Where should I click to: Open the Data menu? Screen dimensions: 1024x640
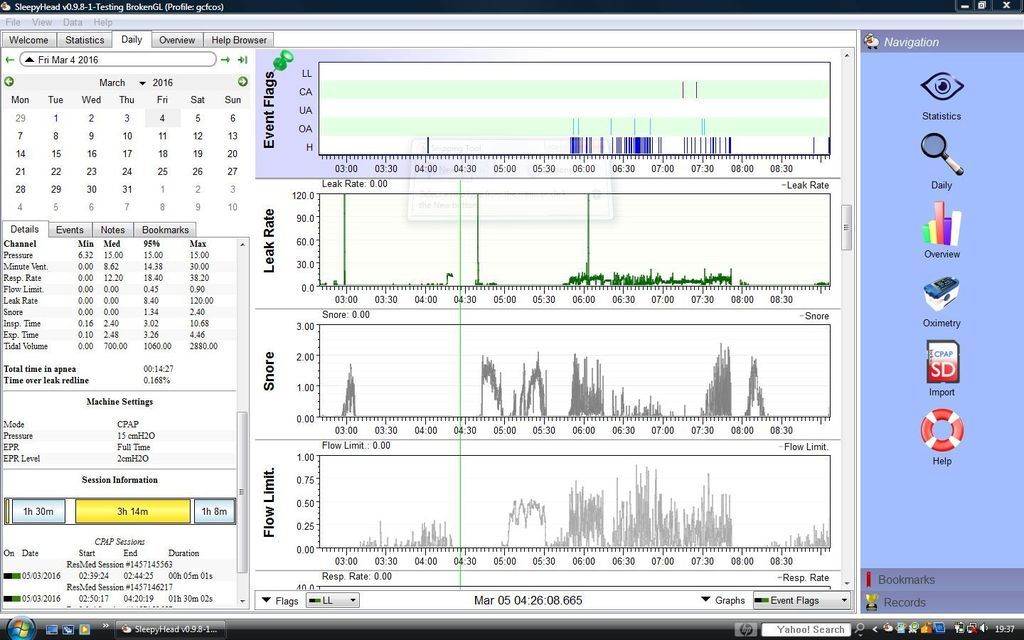[72, 22]
